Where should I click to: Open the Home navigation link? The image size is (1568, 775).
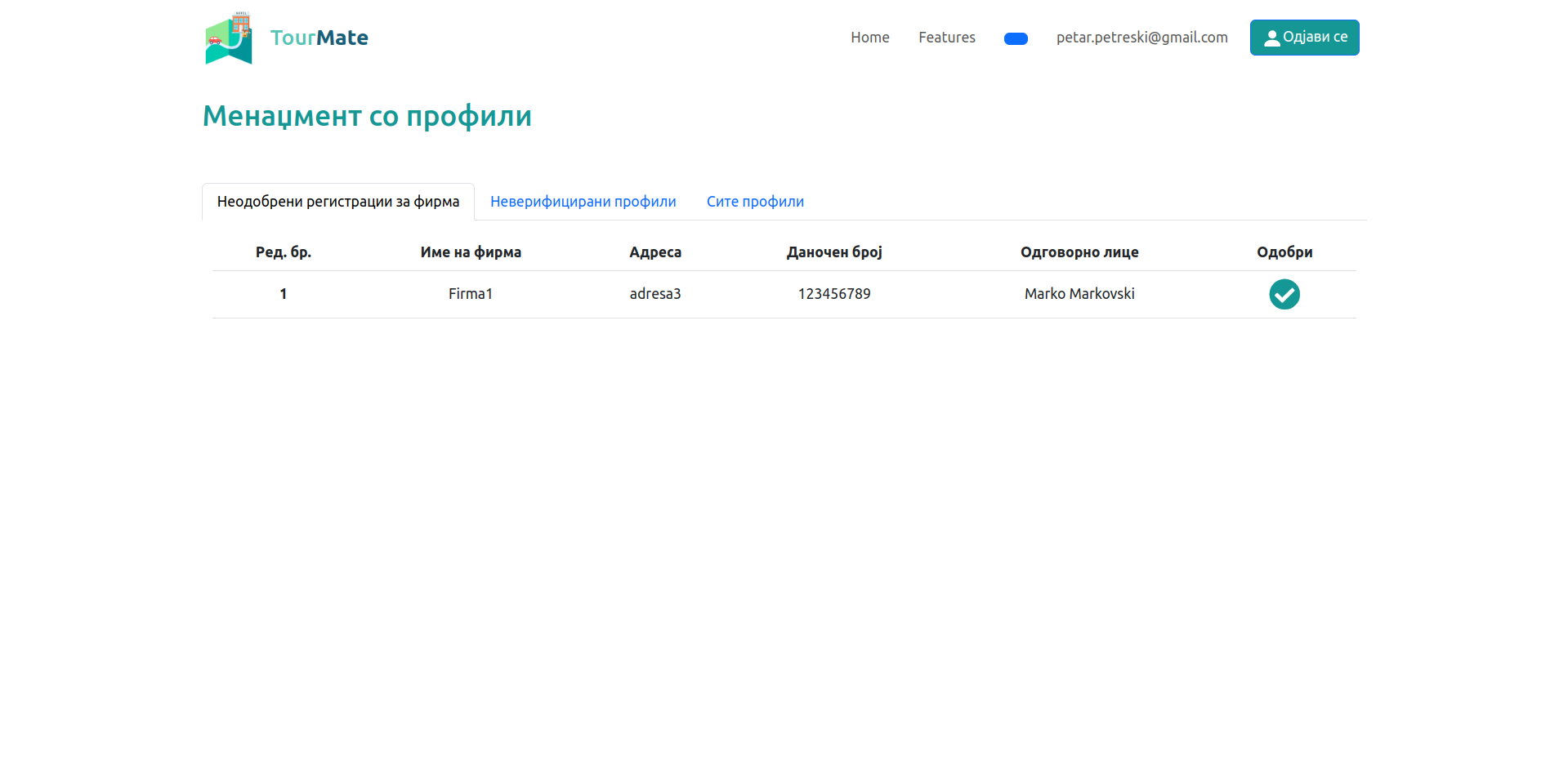869,38
